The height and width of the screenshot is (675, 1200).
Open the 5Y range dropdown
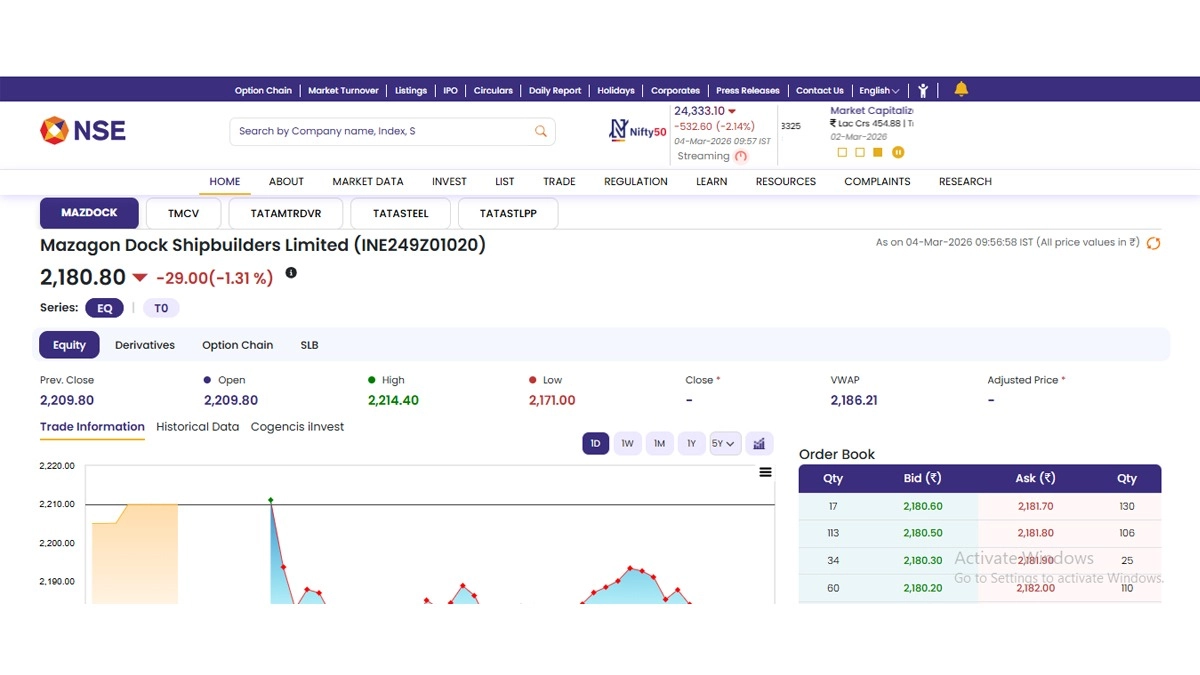tap(725, 444)
